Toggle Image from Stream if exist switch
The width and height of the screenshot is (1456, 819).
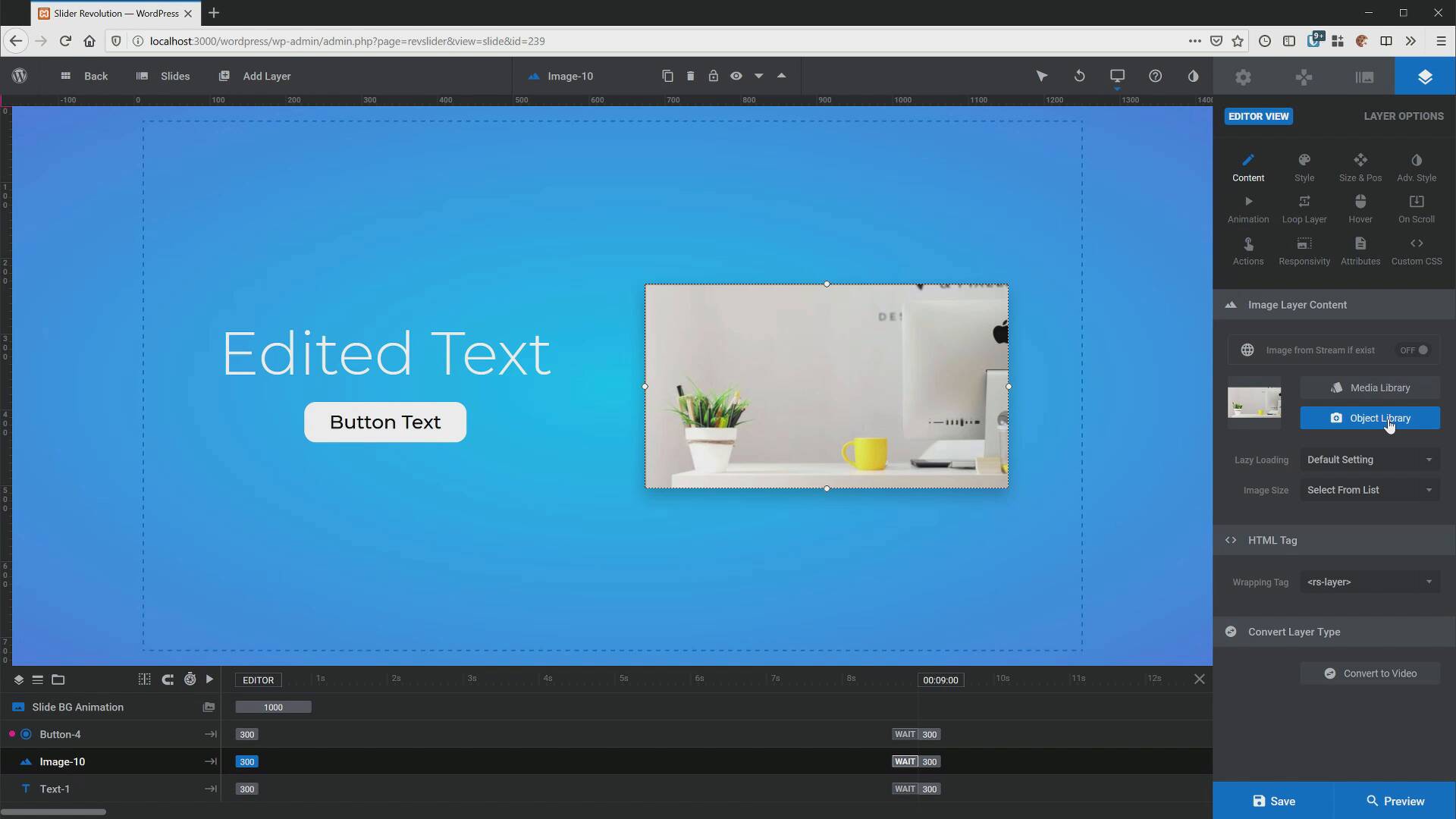[x=1412, y=350]
